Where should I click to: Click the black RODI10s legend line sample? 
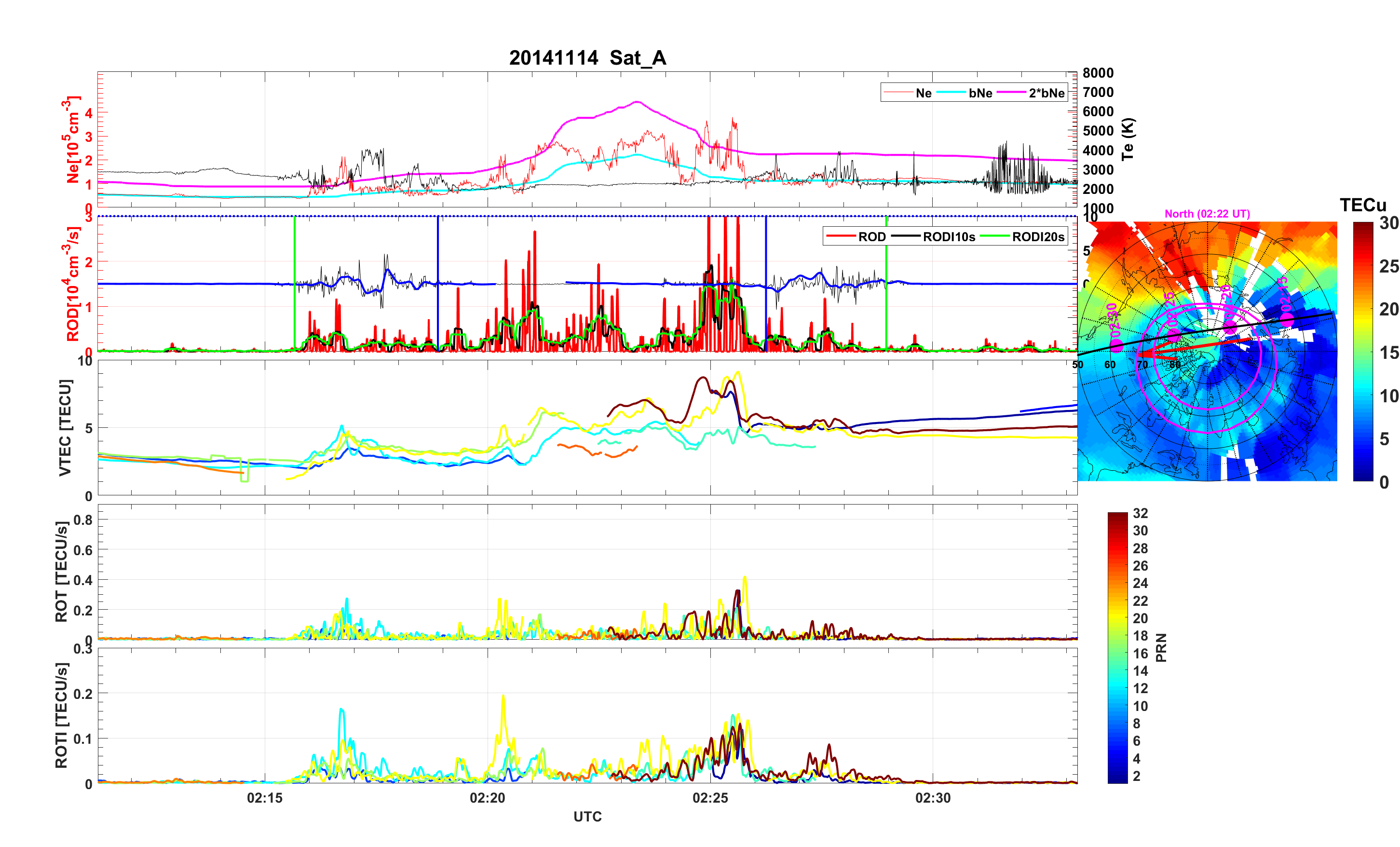(906, 236)
